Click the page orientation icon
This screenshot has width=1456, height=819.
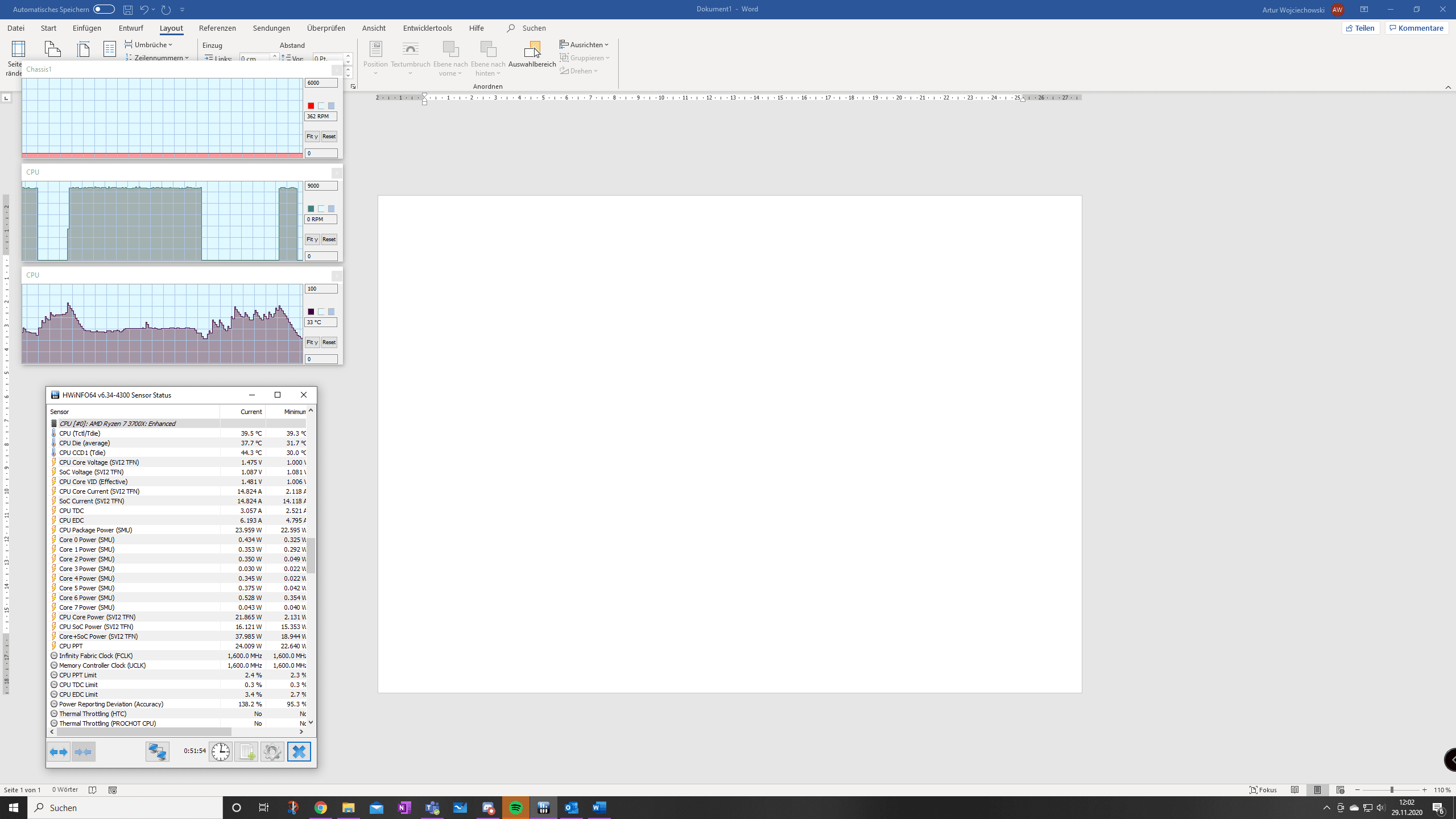52,49
